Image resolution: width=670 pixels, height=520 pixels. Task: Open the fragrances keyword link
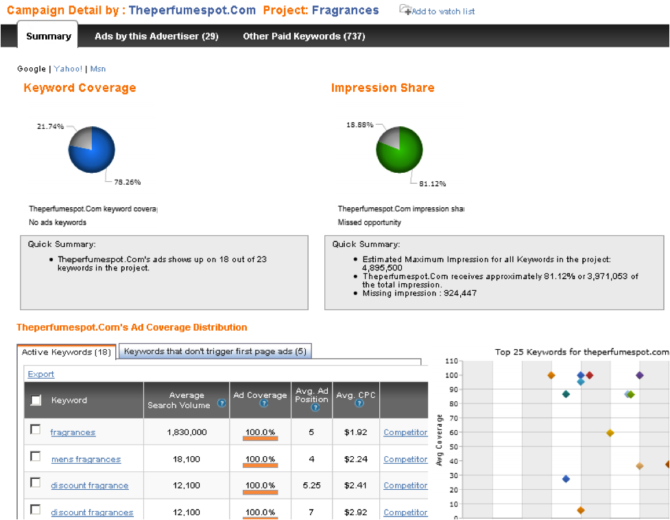73,432
